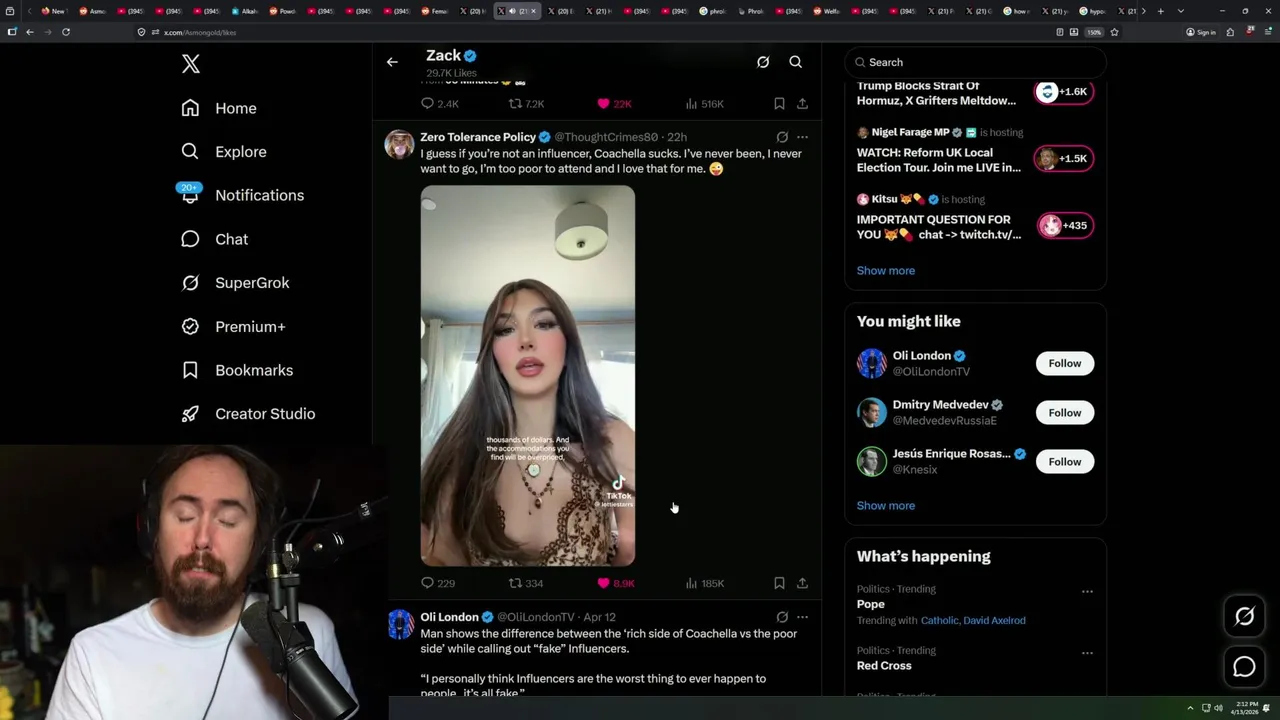Click Grok icon on Zero Tolerance post

(x=782, y=138)
